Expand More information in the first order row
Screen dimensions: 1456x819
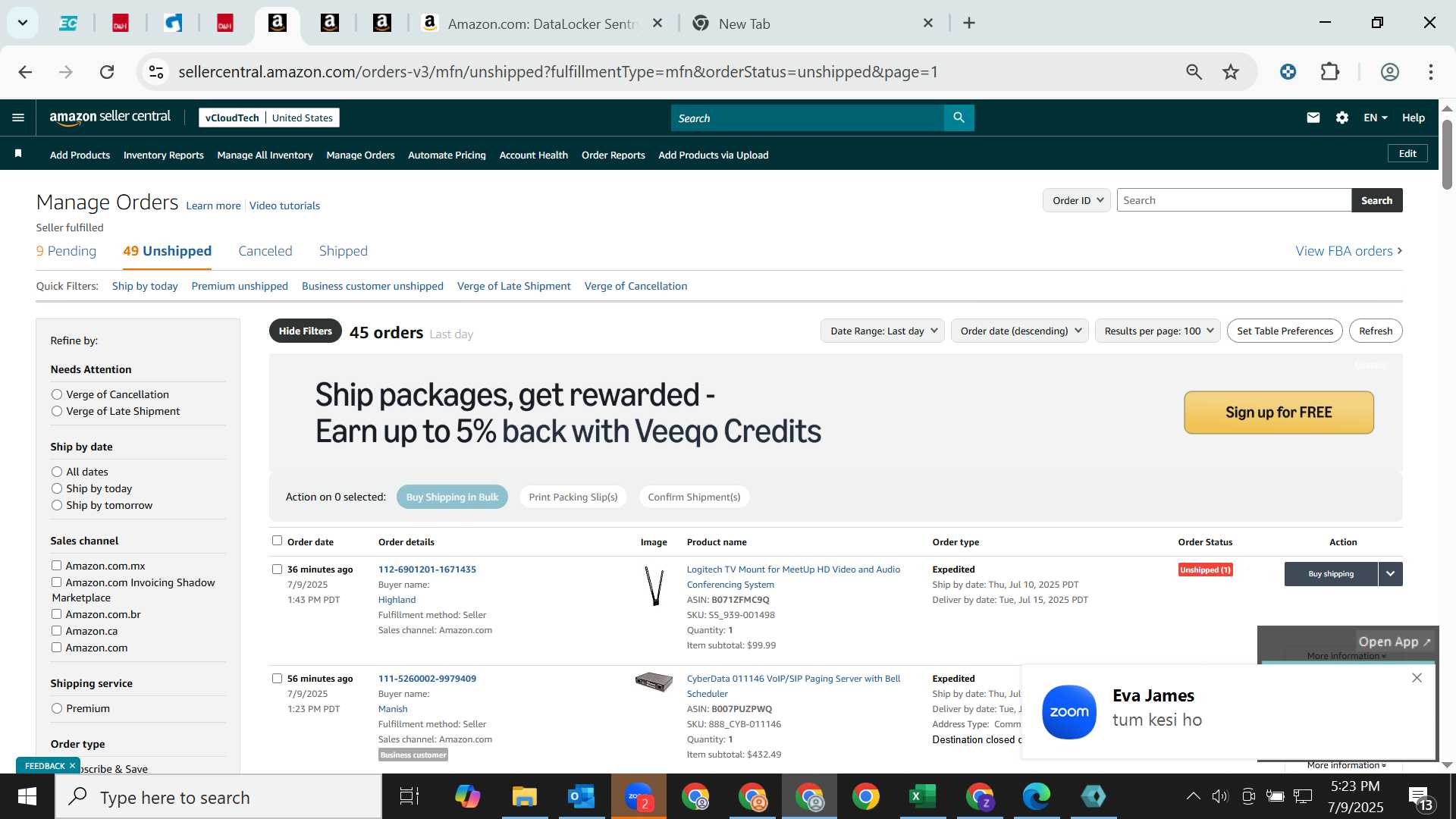point(1346,656)
